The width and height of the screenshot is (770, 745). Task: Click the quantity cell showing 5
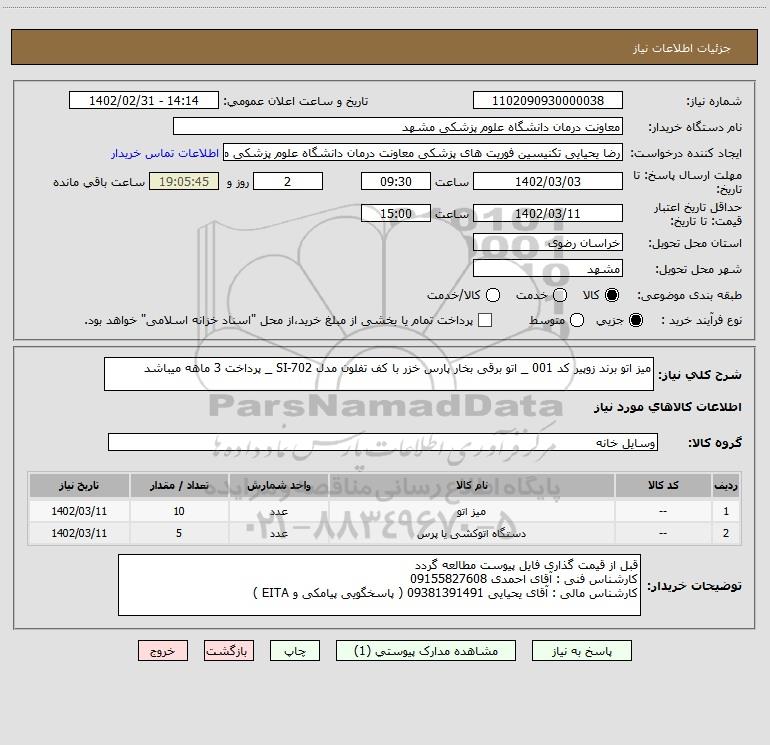[x=179, y=533]
